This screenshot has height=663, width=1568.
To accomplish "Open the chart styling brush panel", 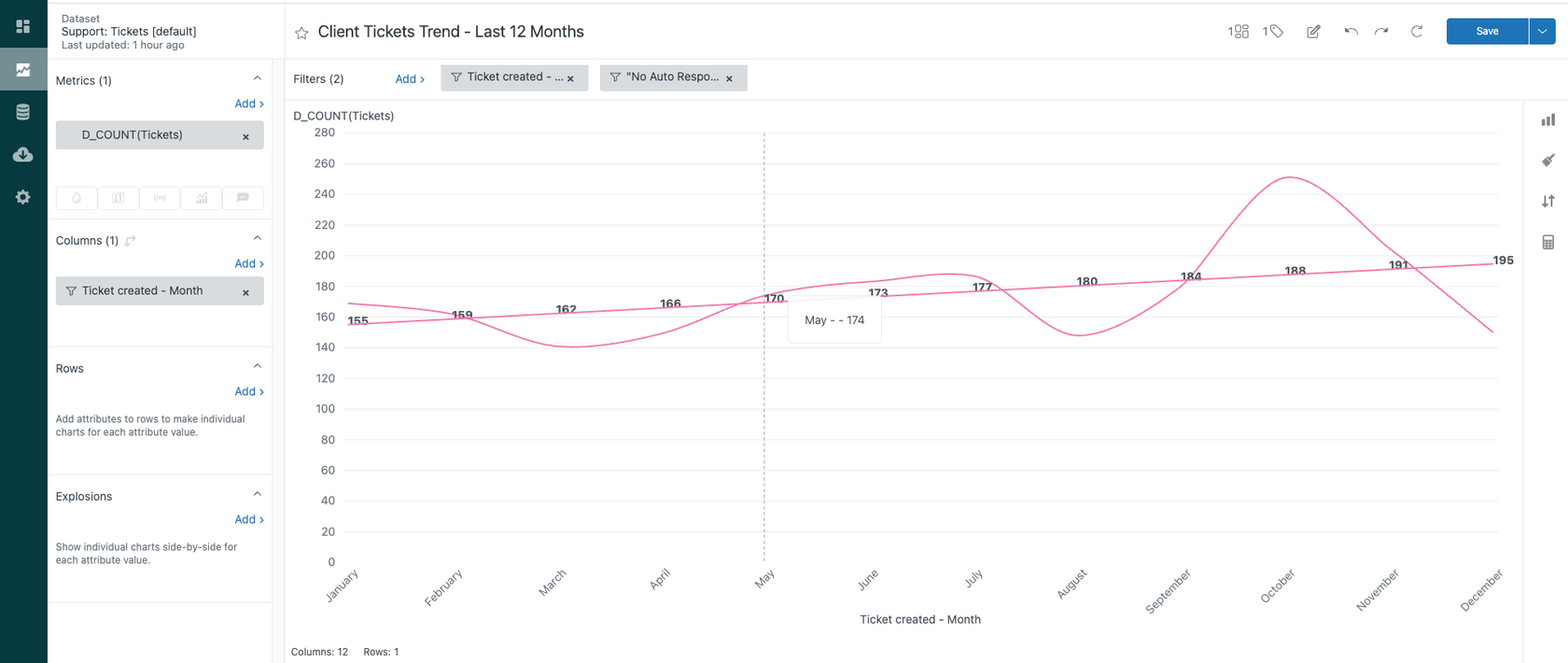I will (x=1547, y=160).
